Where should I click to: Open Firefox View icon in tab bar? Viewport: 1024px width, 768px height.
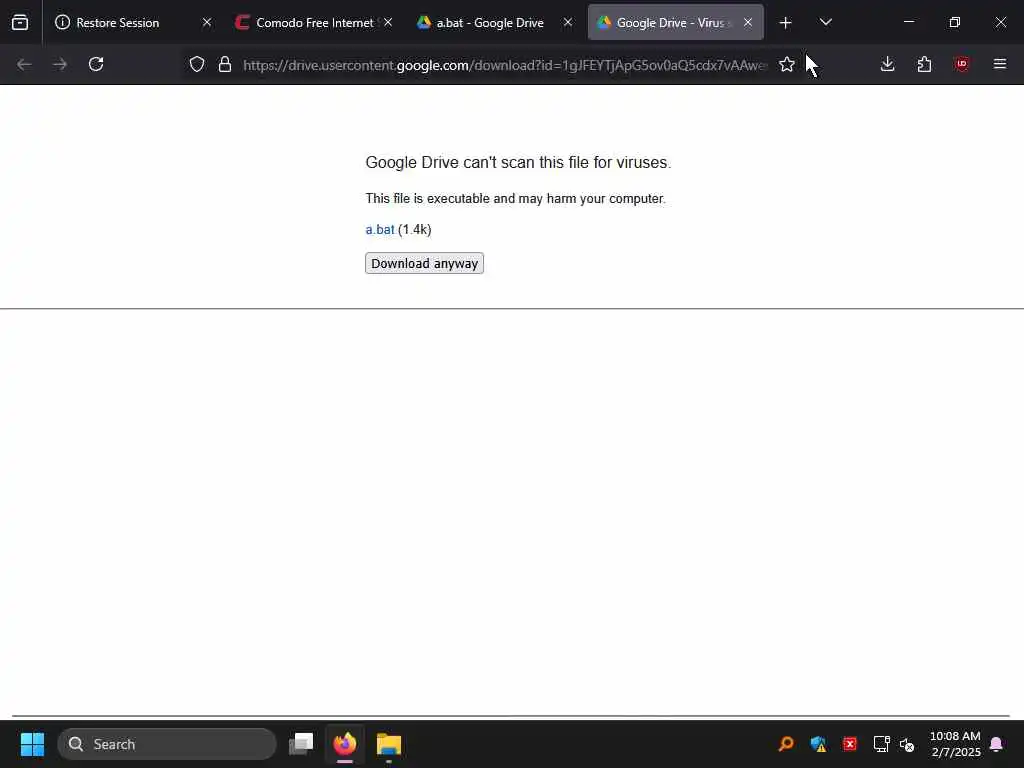click(x=20, y=23)
